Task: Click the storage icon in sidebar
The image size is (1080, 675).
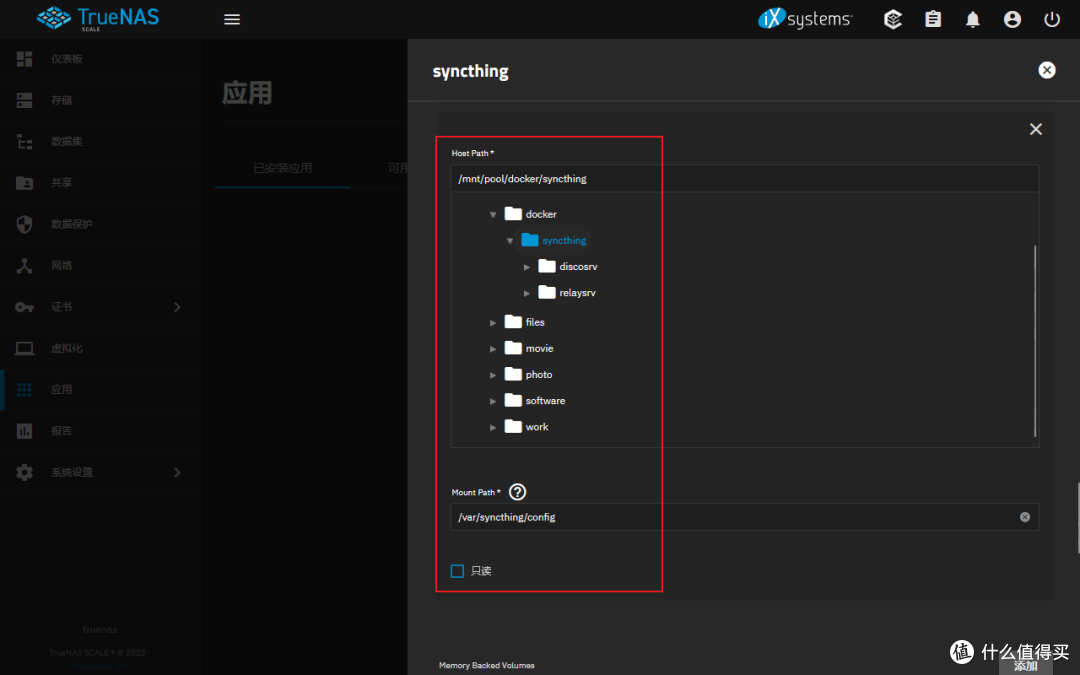Action: coord(24,100)
